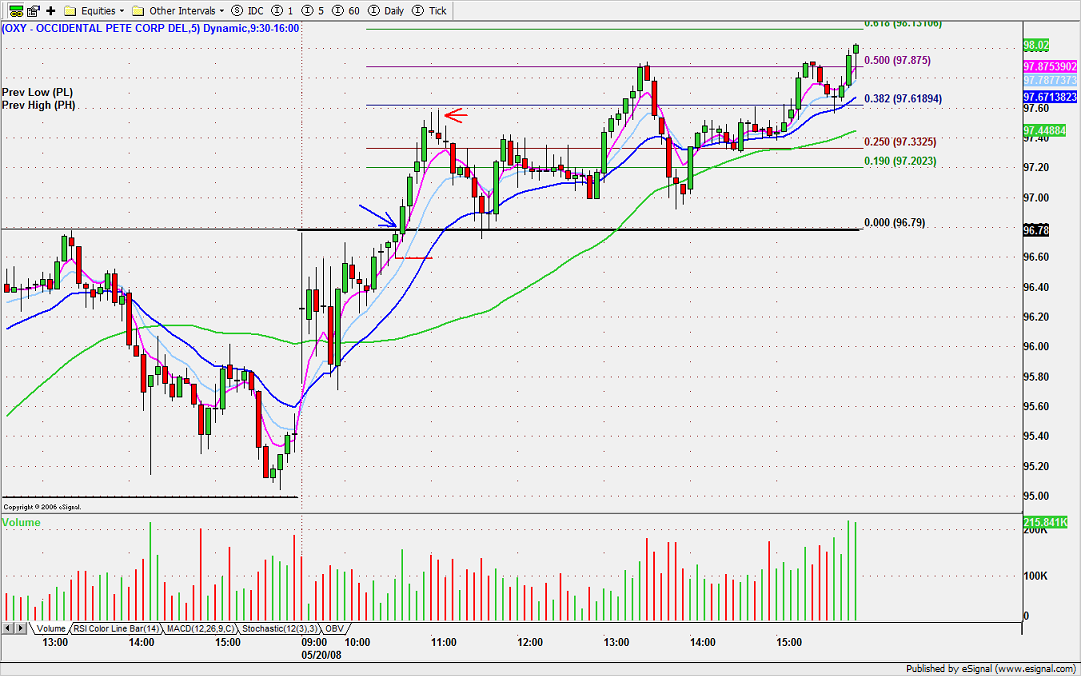Click the green 98.02 last price tag
1081x676 pixels.
point(1035,45)
